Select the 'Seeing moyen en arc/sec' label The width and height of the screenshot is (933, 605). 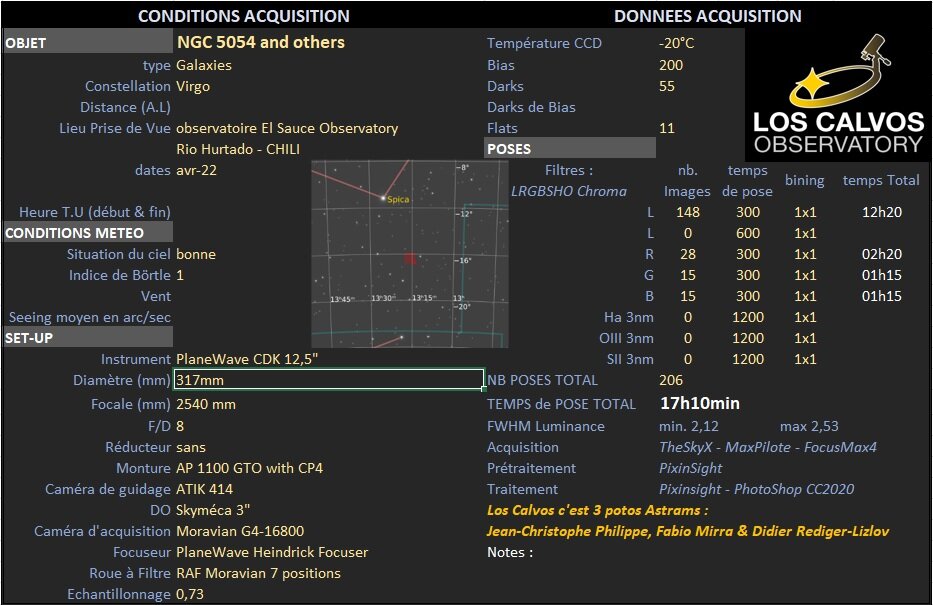[x=90, y=317]
